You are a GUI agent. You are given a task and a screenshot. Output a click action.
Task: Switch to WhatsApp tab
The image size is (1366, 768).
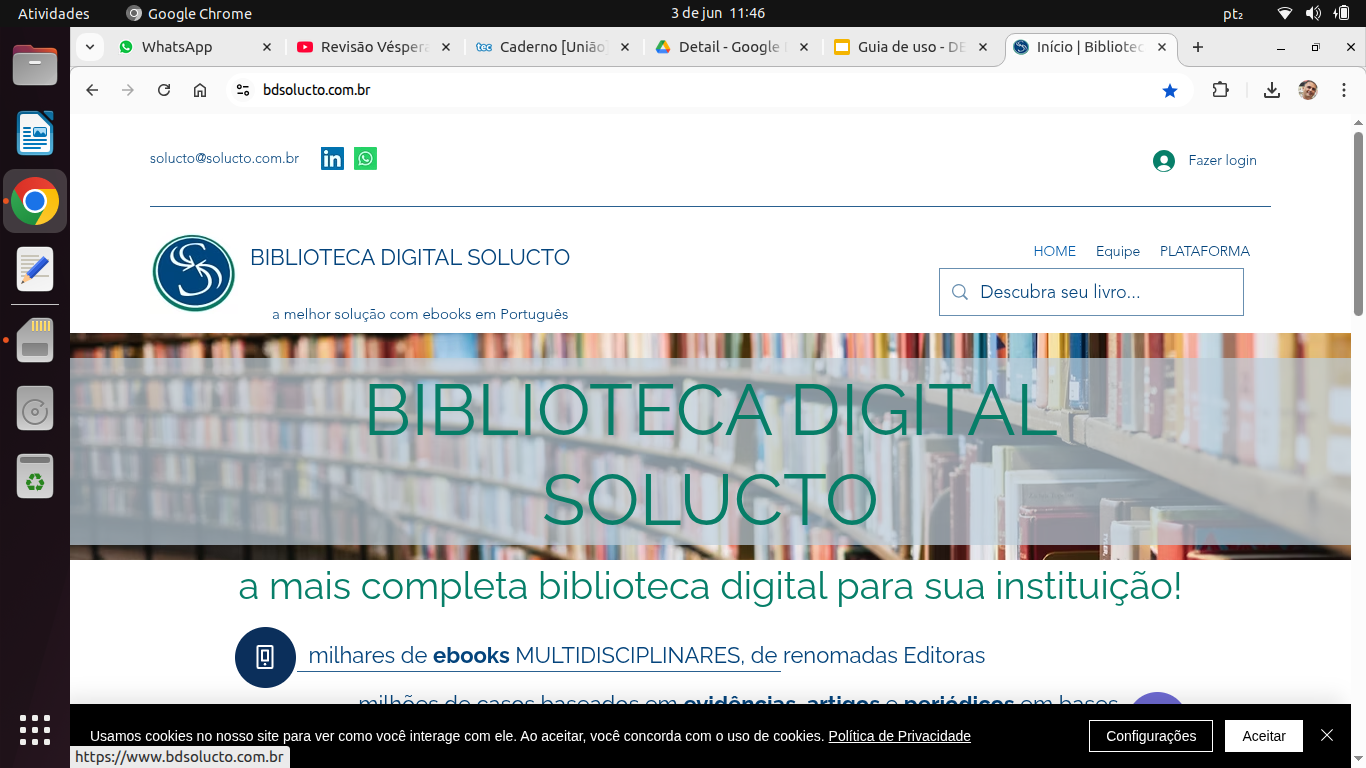click(195, 47)
